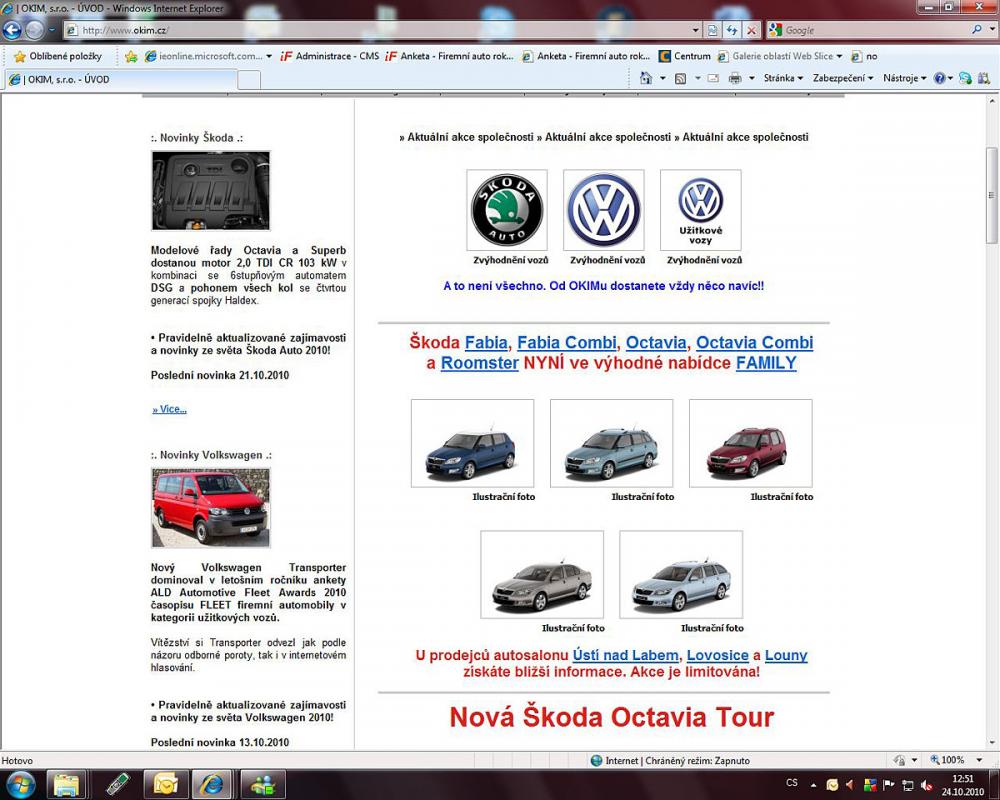Open the Zabezpečení menu
The image size is (1000, 800).
click(x=842, y=78)
